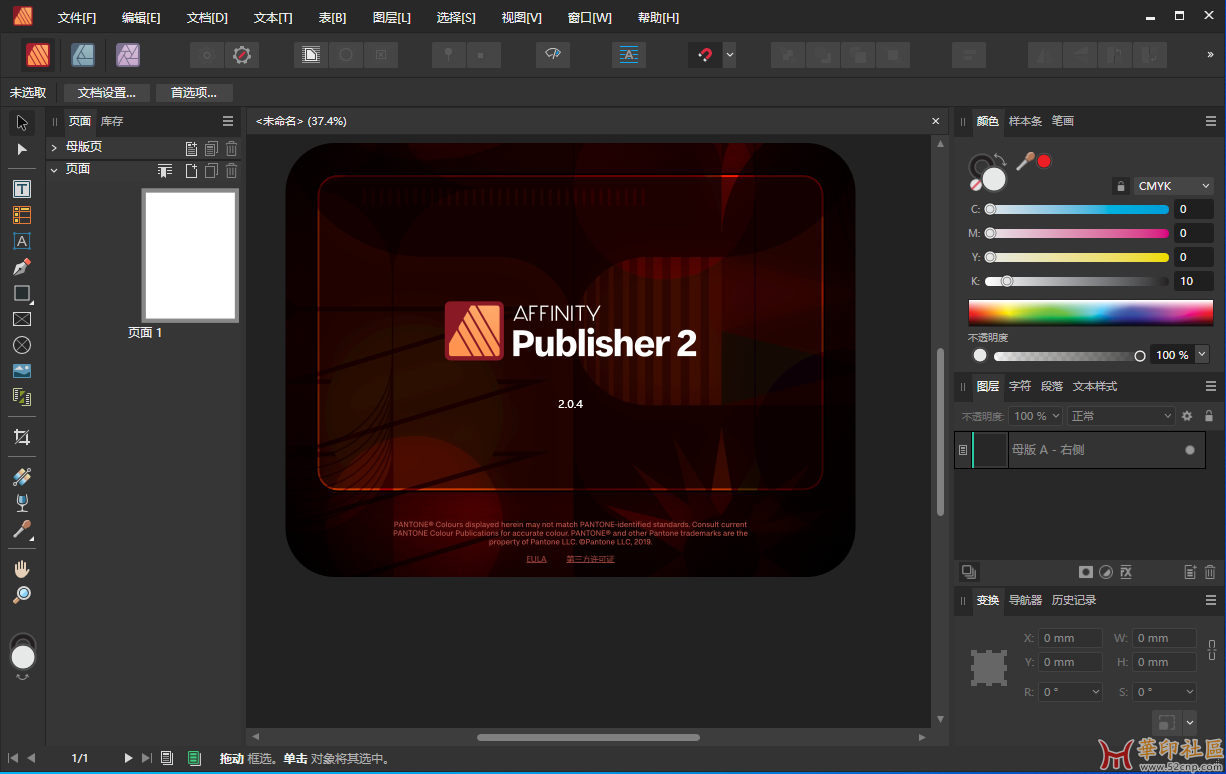
Task: Go to next page arrow in status bar
Action: pyautogui.click(x=128, y=758)
